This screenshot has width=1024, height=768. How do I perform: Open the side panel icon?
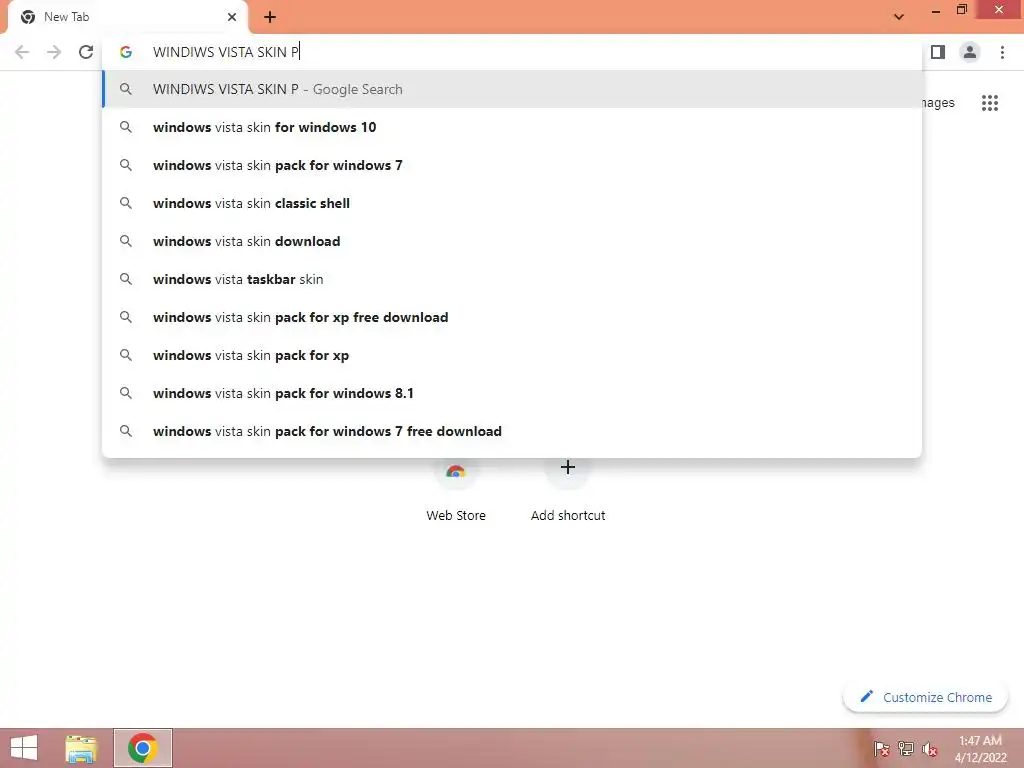938,52
